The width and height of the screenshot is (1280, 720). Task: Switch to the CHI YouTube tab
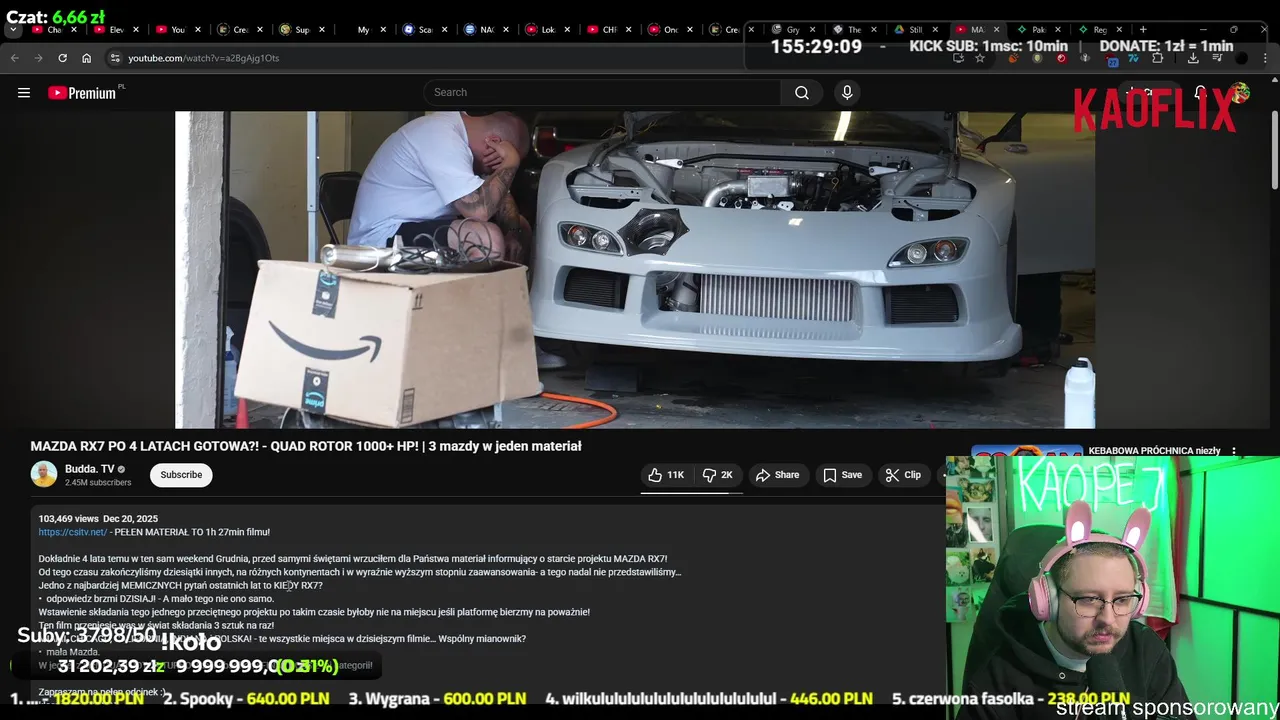(609, 29)
